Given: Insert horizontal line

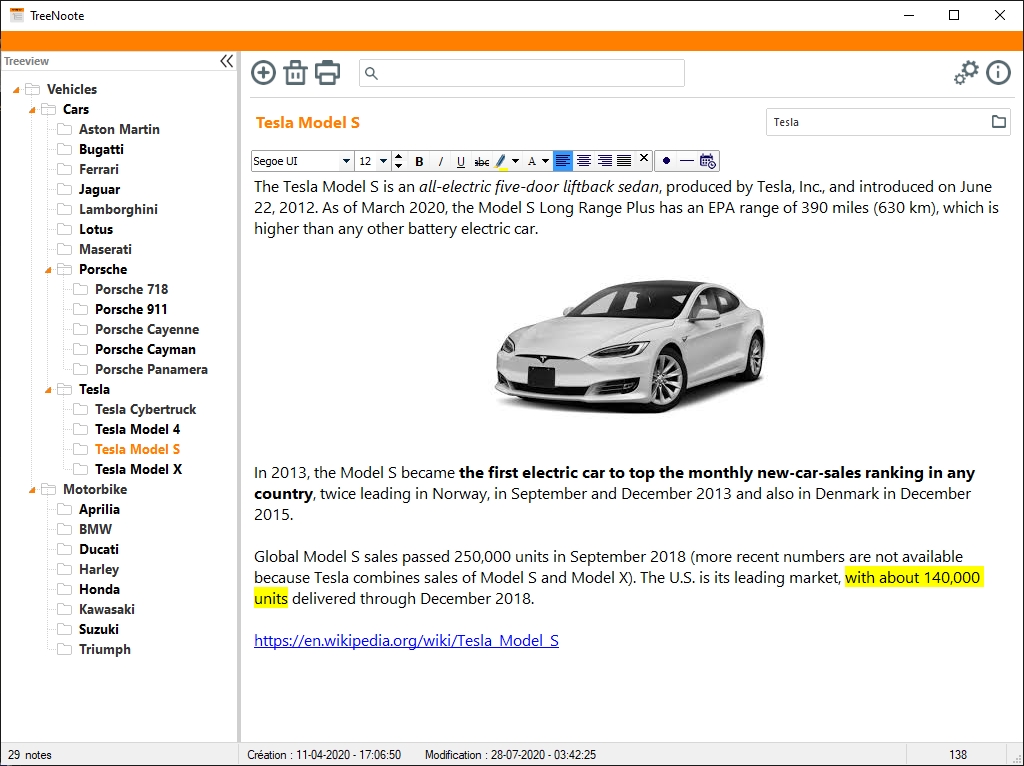Looking at the screenshot, I should tap(686, 161).
